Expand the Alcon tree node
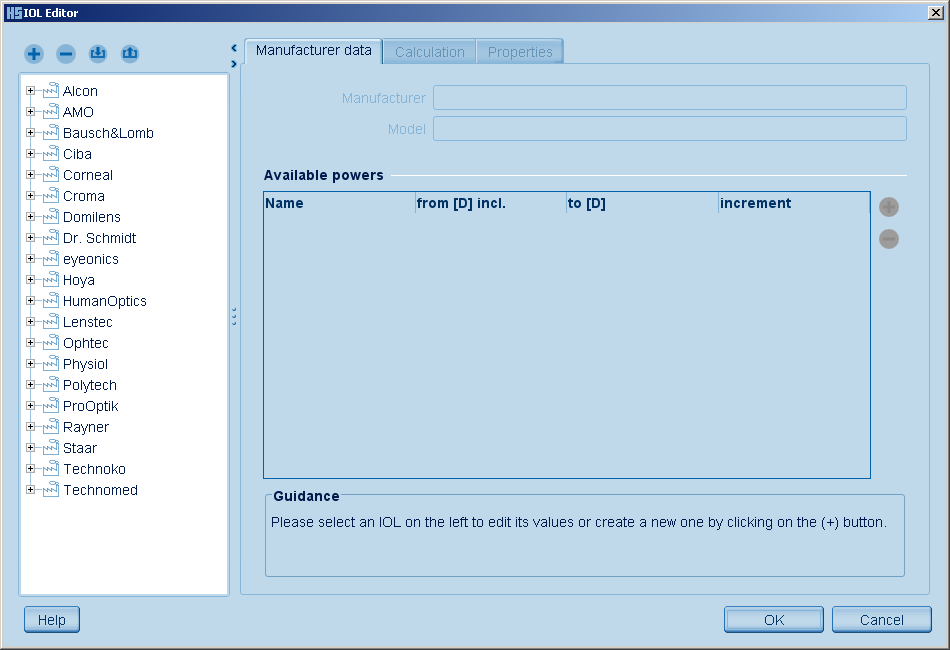This screenshot has height=650, width=950. (30, 91)
